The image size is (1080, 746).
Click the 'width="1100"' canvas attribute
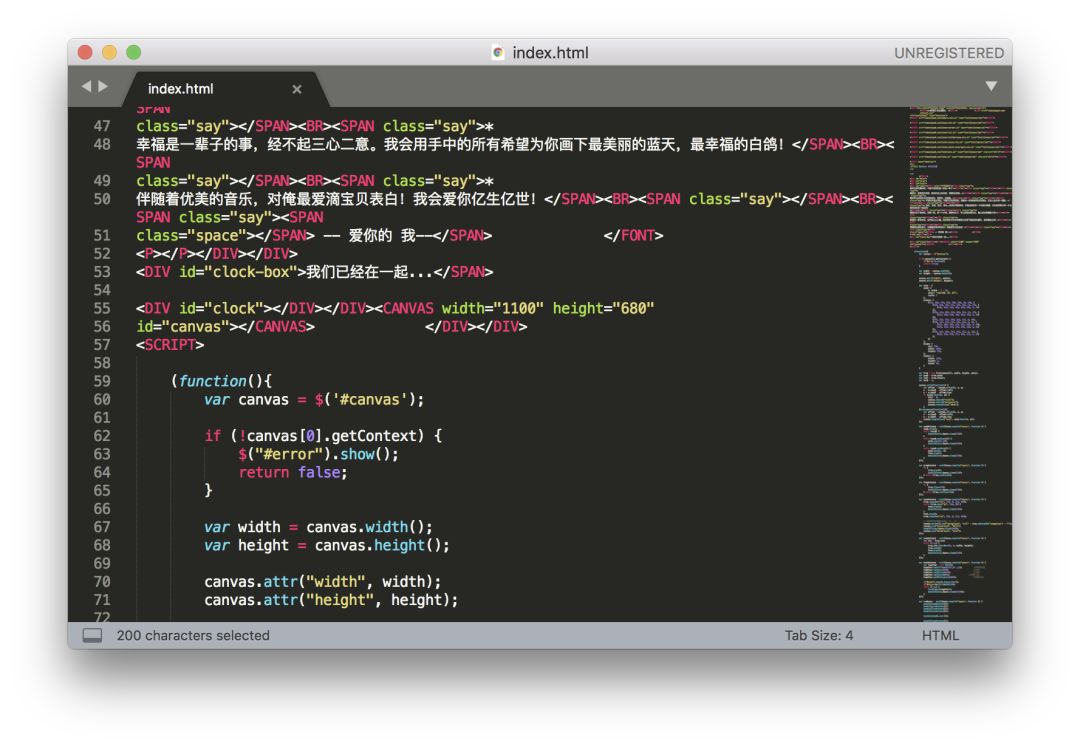click(x=492, y=308)
